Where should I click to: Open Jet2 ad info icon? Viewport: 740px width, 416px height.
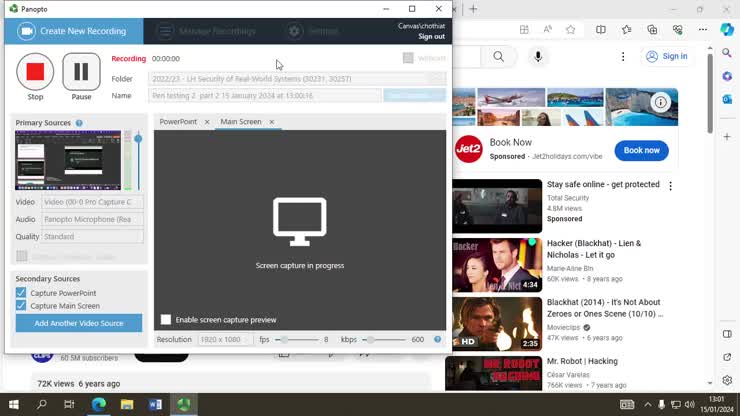[x=660, y=102]
